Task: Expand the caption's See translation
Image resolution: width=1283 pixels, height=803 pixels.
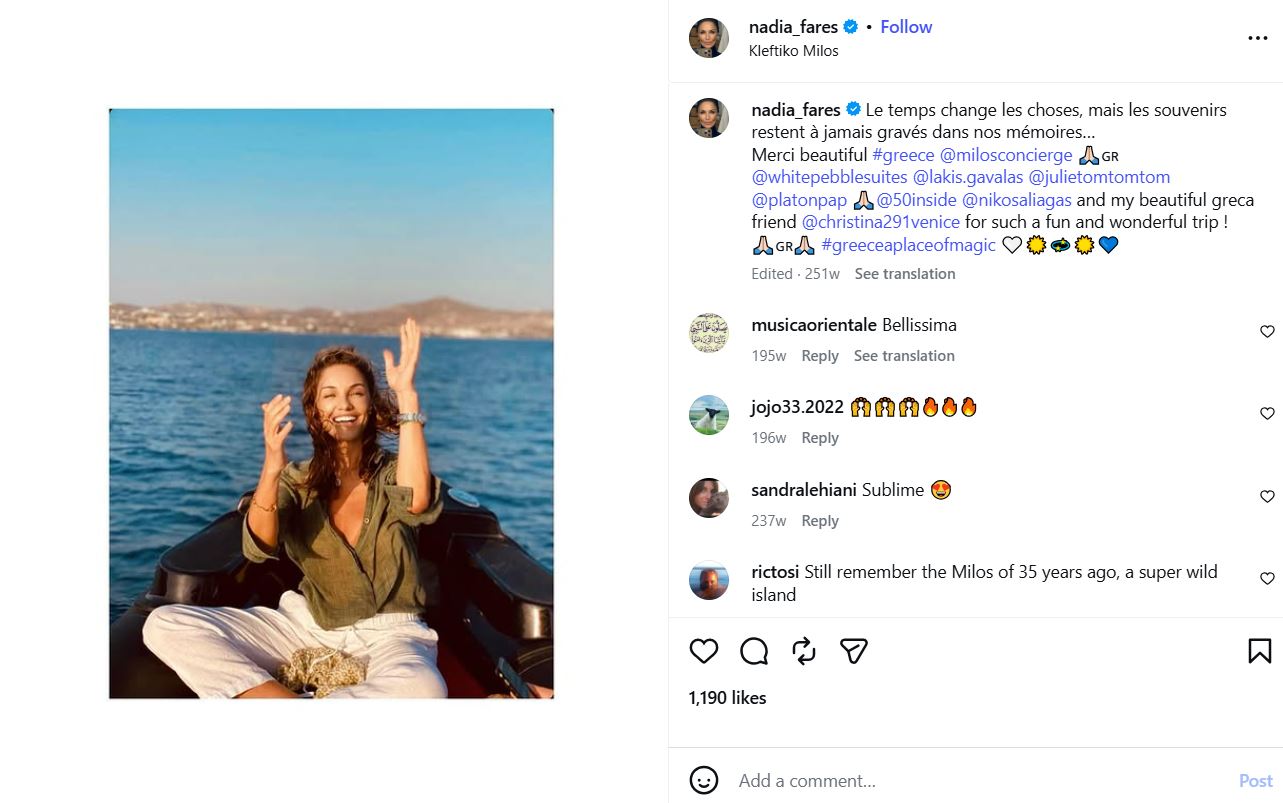Action: click(x=904, y=273)
